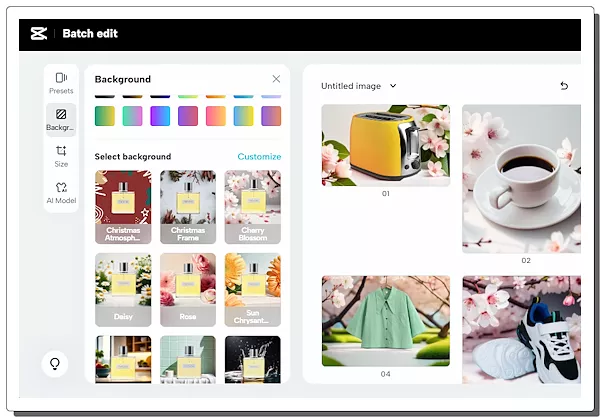Pick the teal-to-pink gradient swatch
600x417 pixels.
[x=132, y=116]
